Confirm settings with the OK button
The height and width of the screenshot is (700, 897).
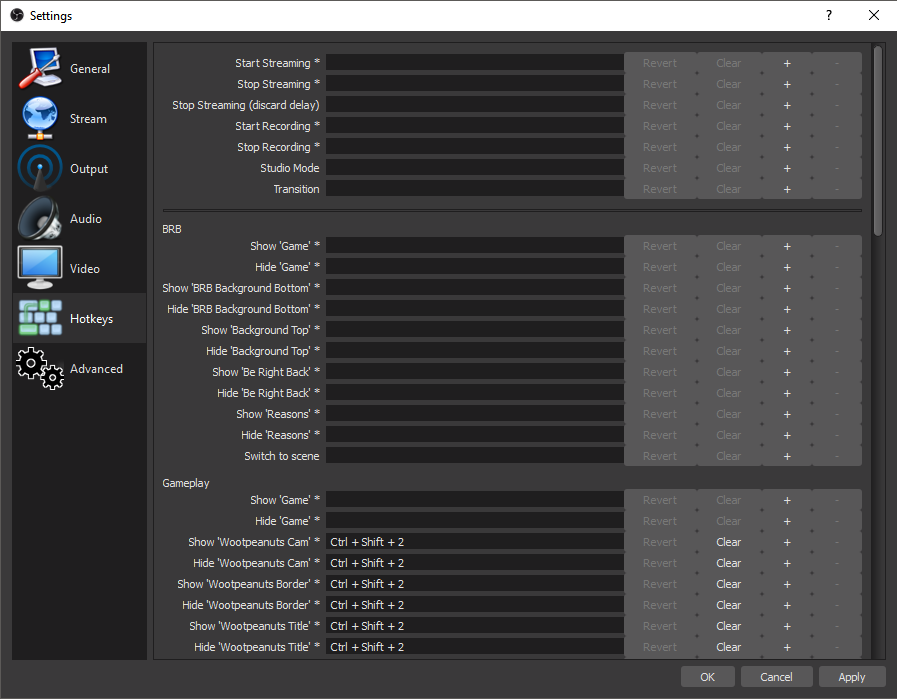click(x=707, y=677)
